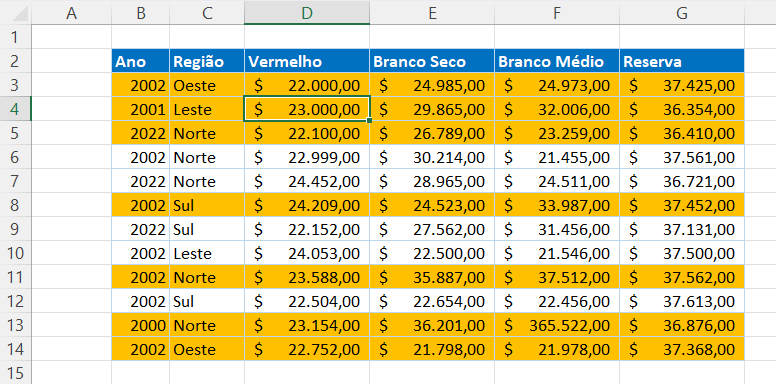The width and height of the screenshot is (776, 384).
Task: Select cell with value 23.154,00
Action: [307, 325]
